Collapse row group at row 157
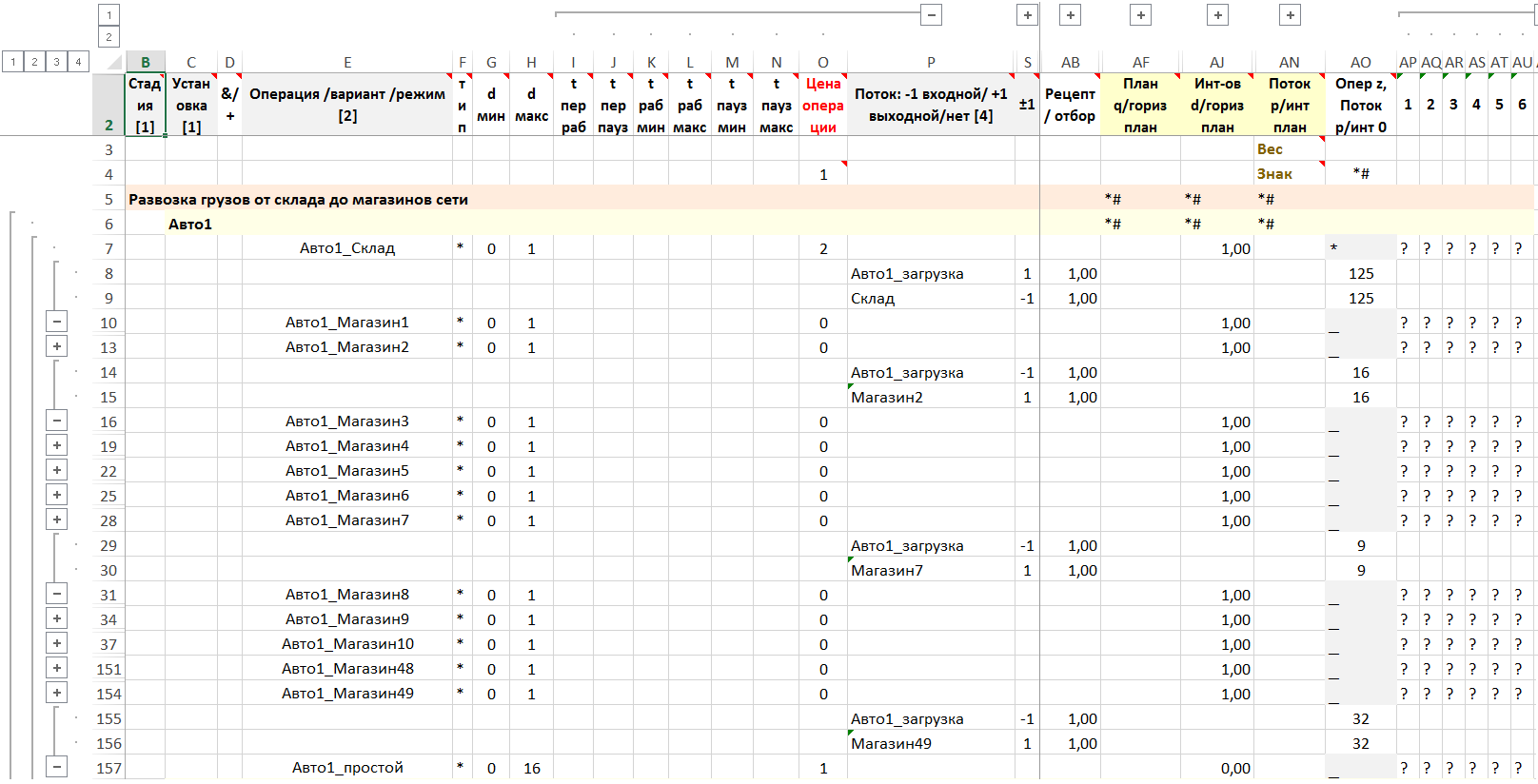 (57, 767)
